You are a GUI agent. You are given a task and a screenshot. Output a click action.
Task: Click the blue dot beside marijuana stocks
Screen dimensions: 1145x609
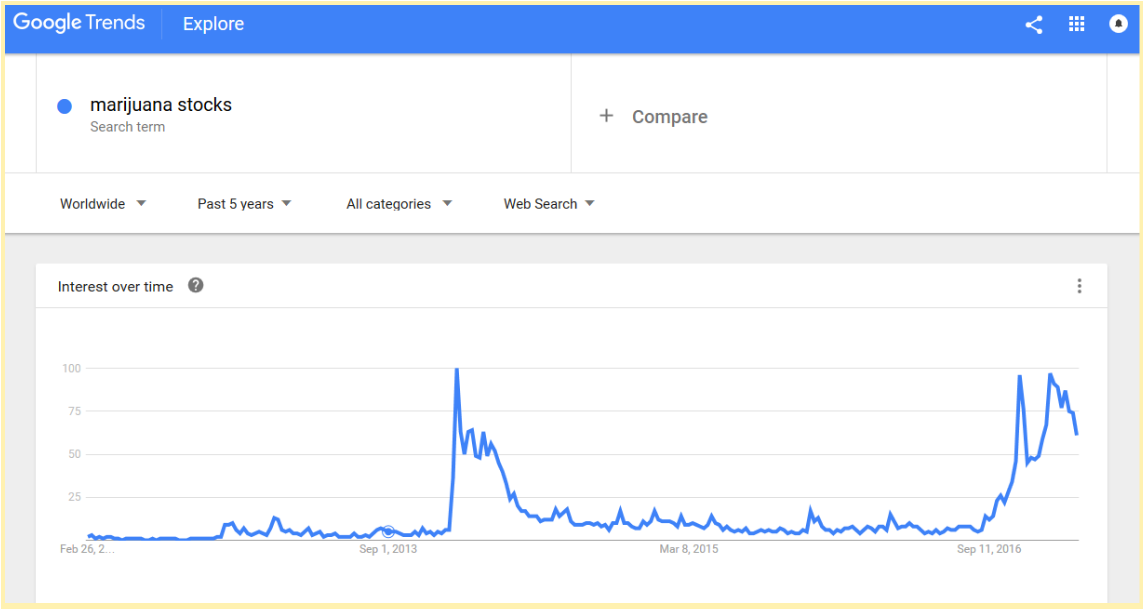click(65, 106)
